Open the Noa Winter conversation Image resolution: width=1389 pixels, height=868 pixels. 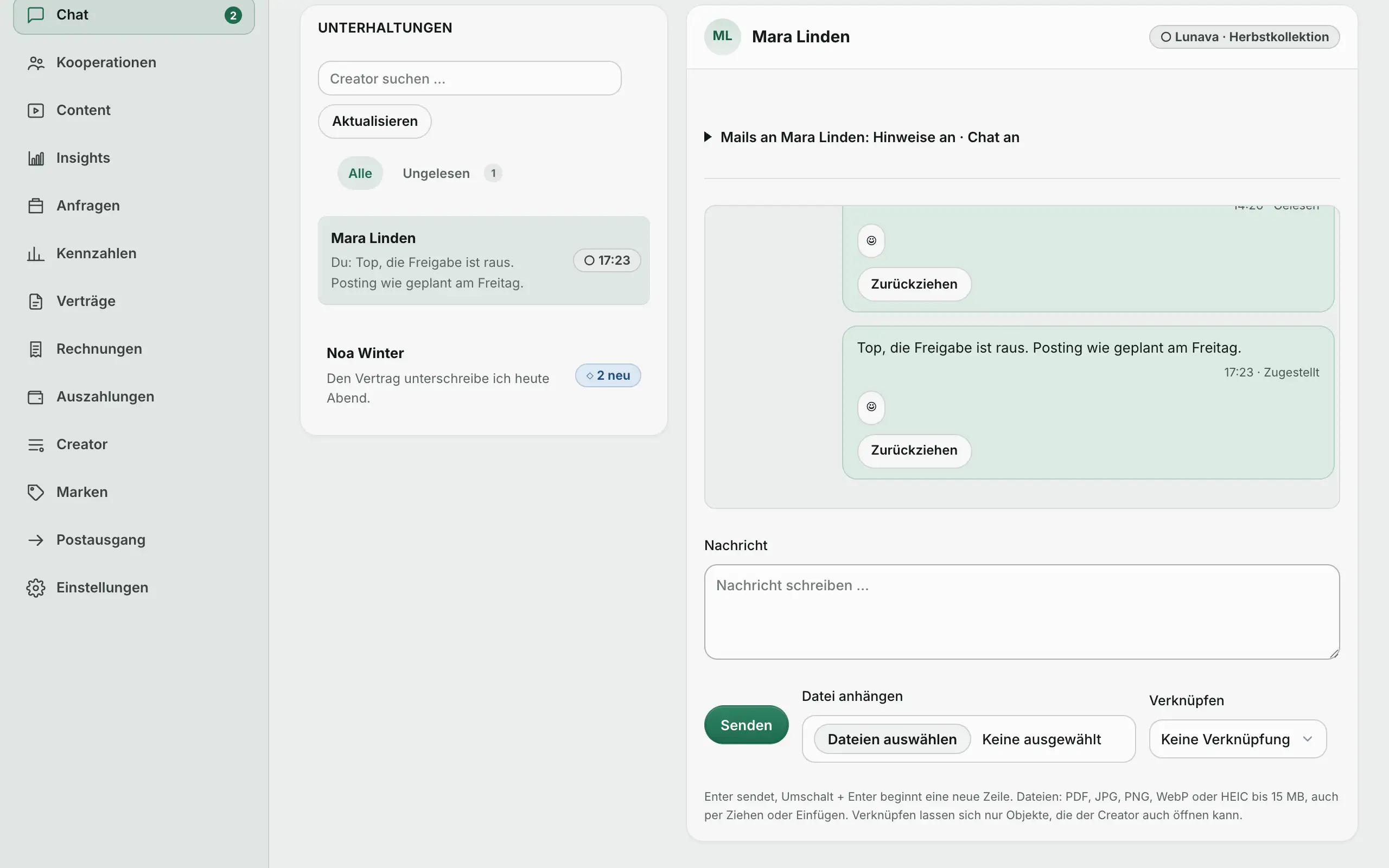click(483, 375)
